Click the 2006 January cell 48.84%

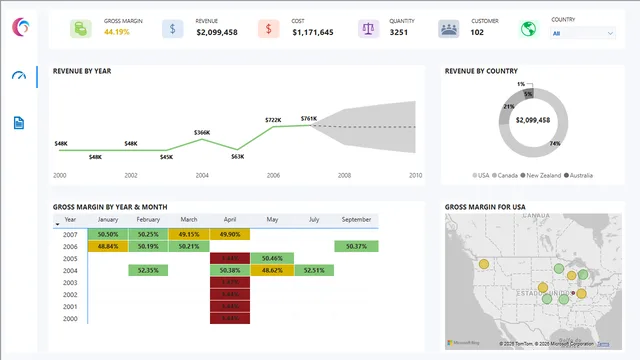[x=108, y=247]
